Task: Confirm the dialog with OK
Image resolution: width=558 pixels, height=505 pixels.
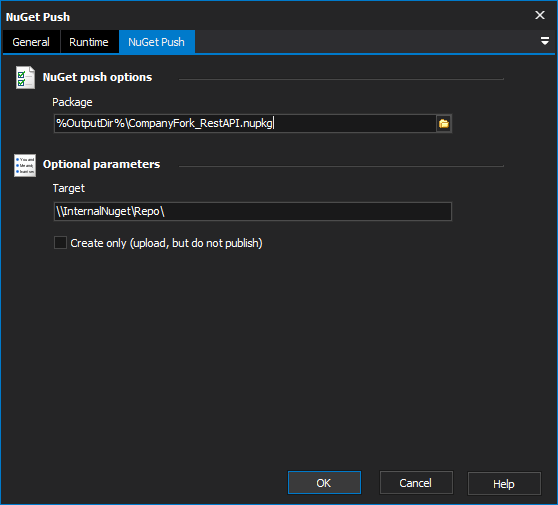Action: pos(324,483)
